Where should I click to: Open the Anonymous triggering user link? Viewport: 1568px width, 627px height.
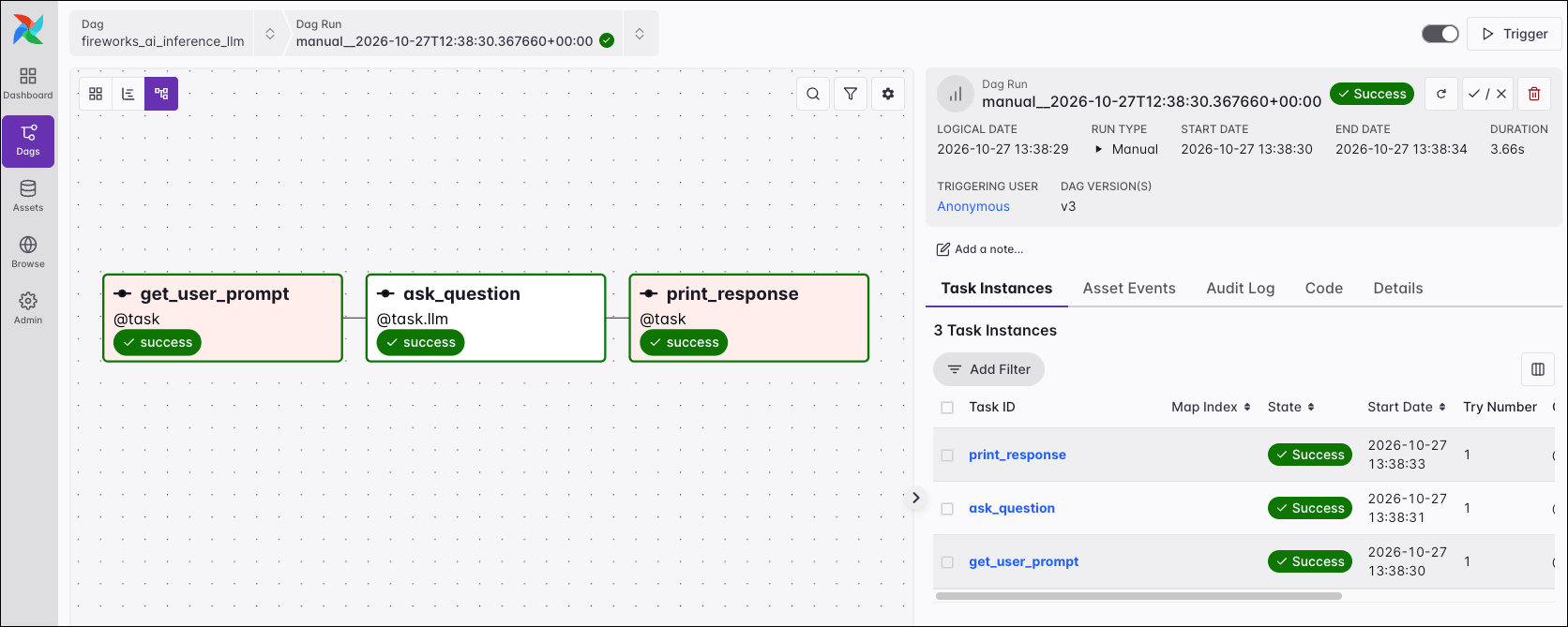pyautogui.click(x=973, y=206)
